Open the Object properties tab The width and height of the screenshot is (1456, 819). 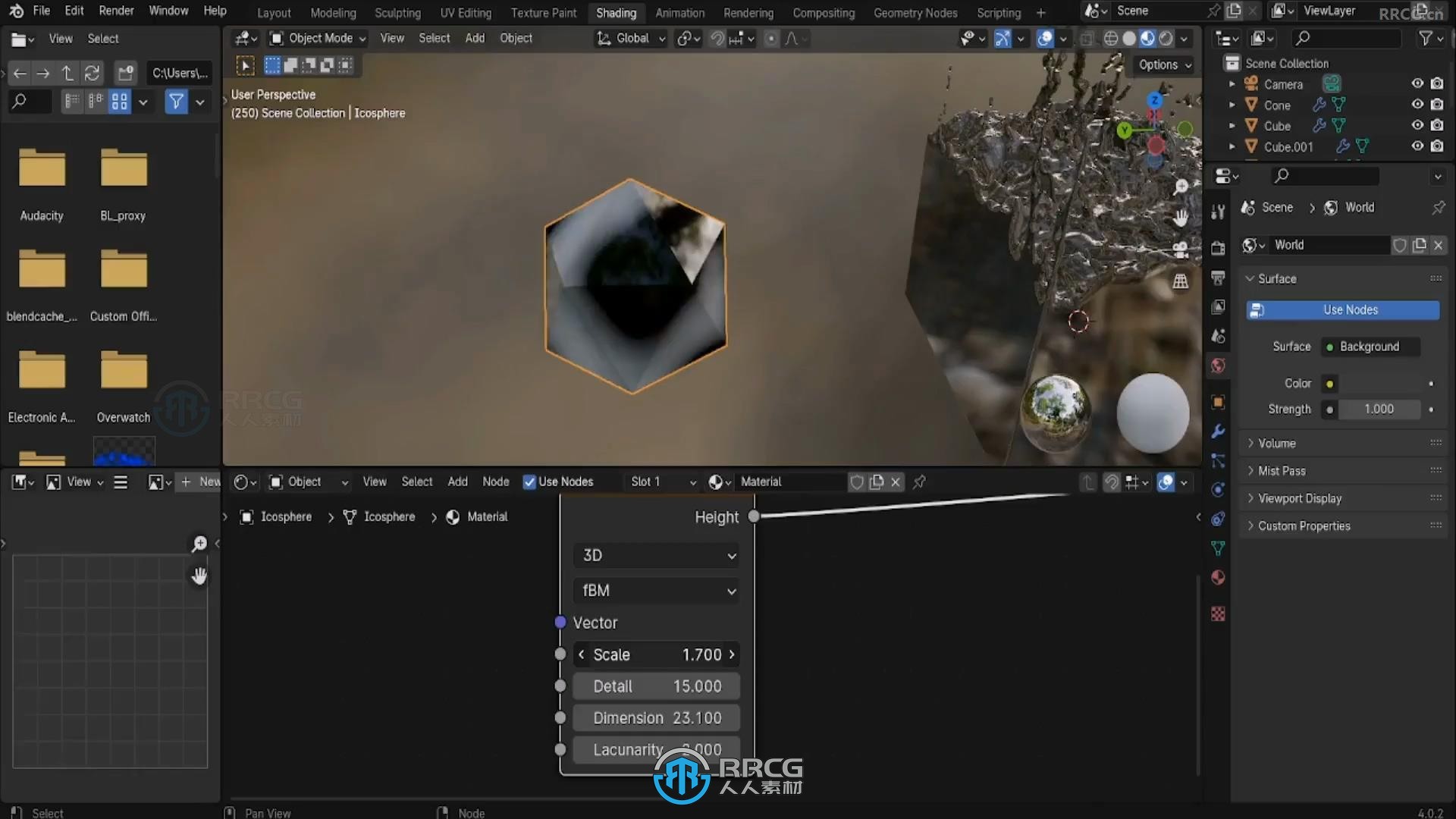tap(1218, 402)
